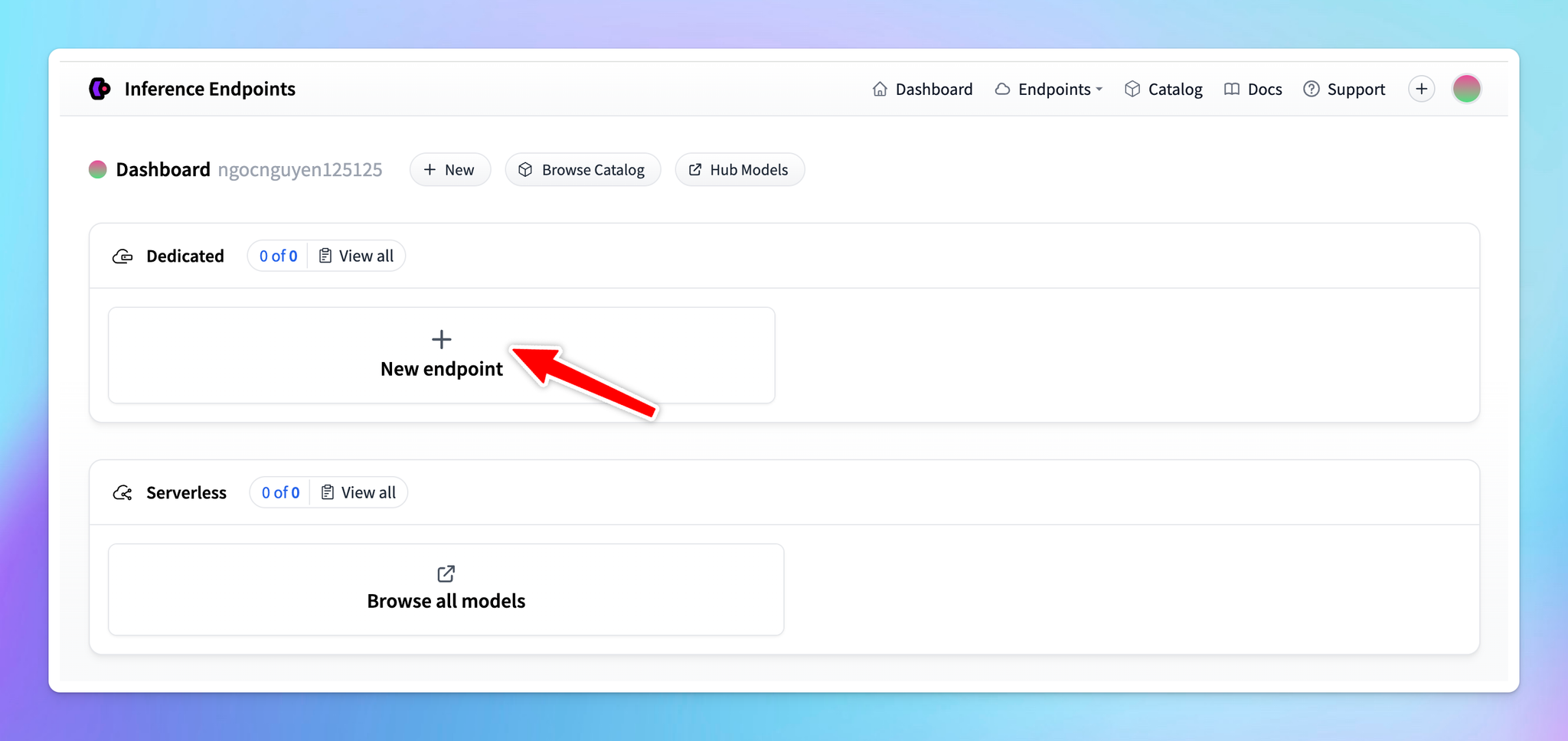The width and height of the screenshot is (1568, 741).
Task: Click the Inference Endpoints logo icon
Action: (100, 89)
